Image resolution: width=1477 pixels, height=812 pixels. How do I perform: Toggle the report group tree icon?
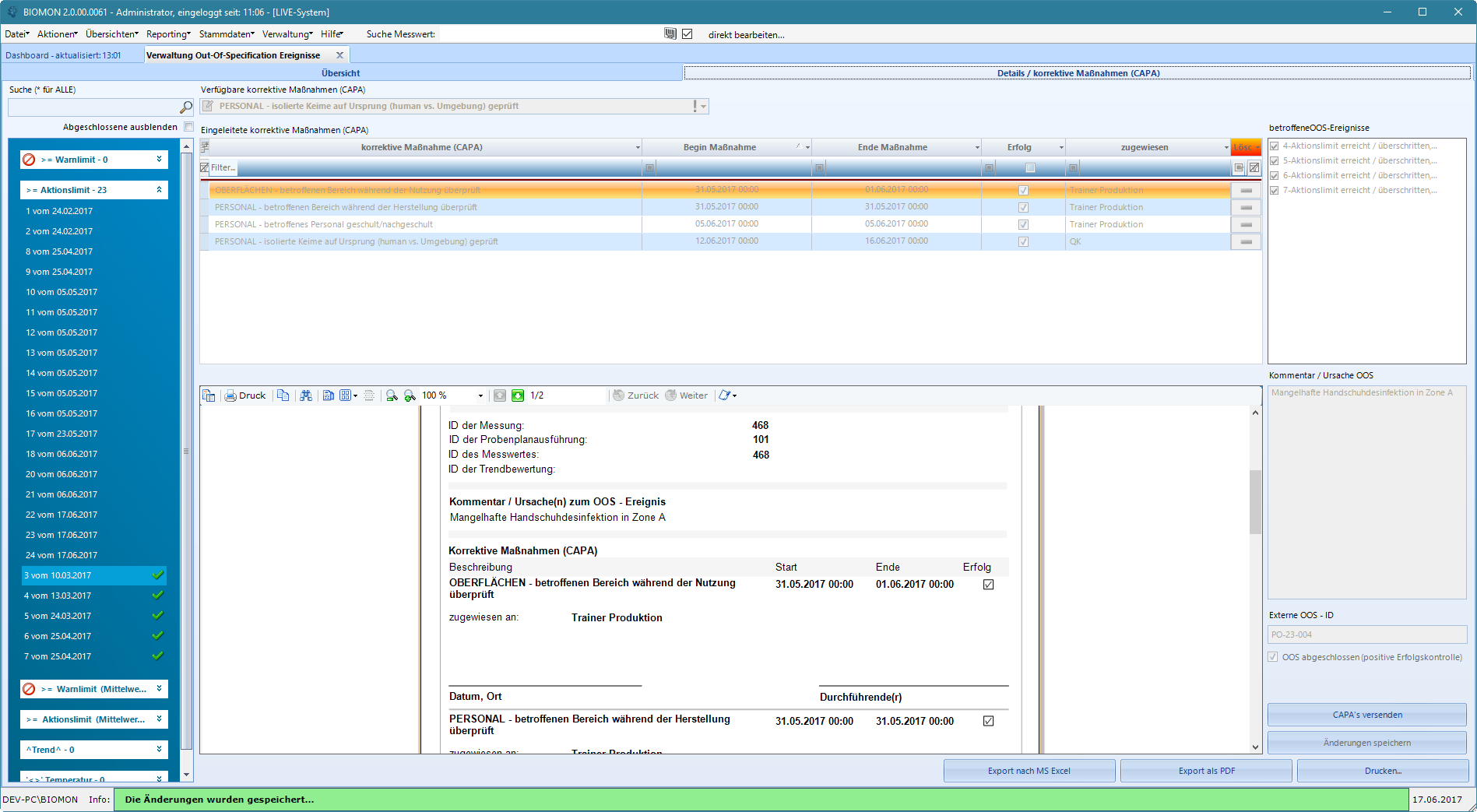[x=209, y=395]
